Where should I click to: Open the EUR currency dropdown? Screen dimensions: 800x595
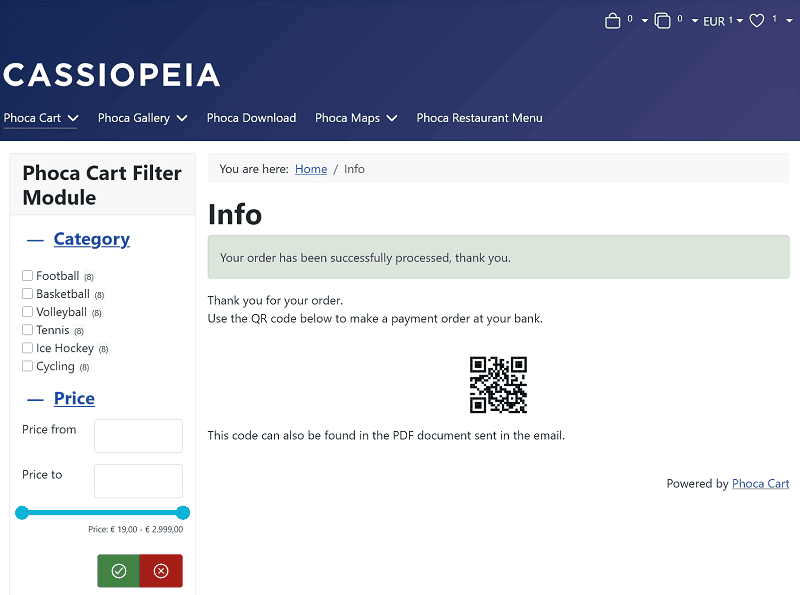tap(722, 21)
